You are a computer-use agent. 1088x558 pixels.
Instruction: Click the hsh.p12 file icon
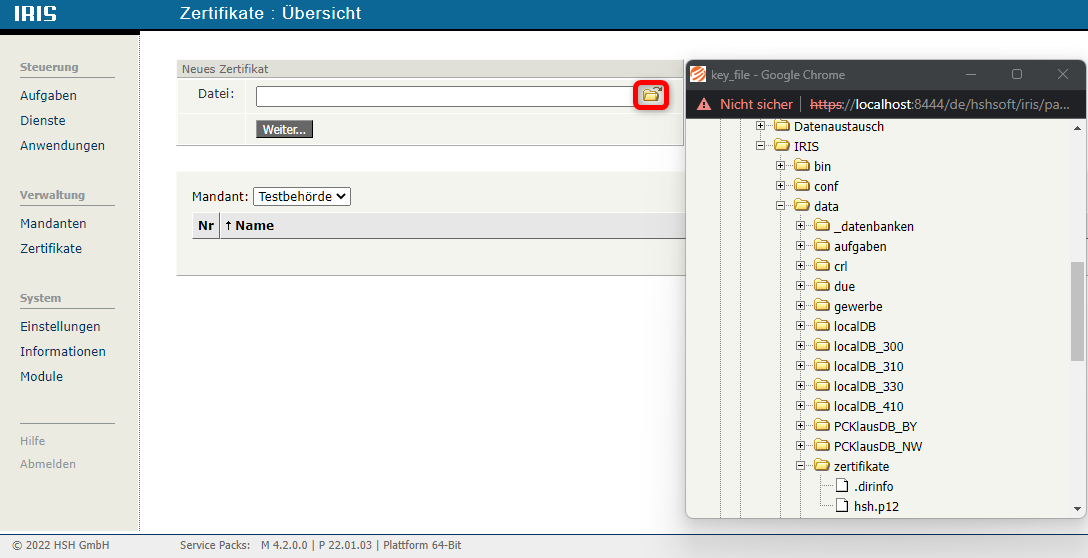pyautogui.click(x=841, y=506)
